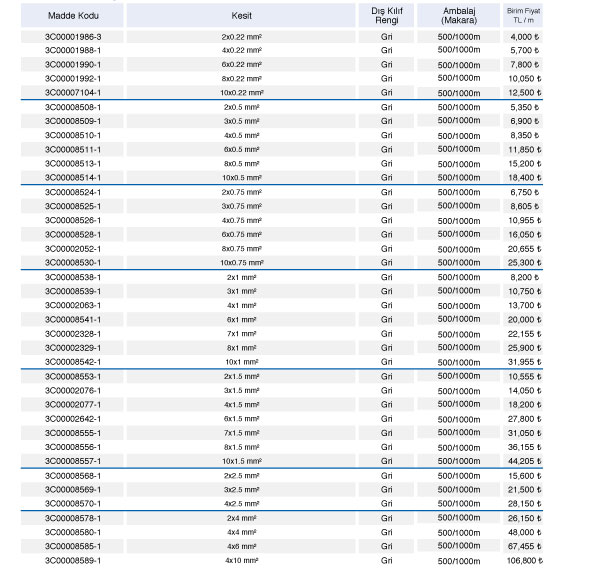Click the 4x6 mm² cross-section cell
595x580 pixels.
[241, 547]
